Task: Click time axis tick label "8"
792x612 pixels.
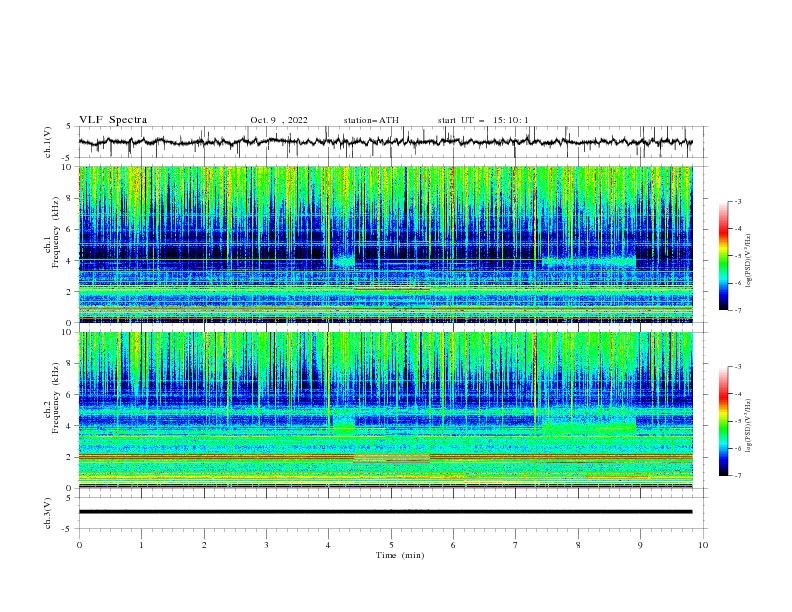Action: click(578, 545)
